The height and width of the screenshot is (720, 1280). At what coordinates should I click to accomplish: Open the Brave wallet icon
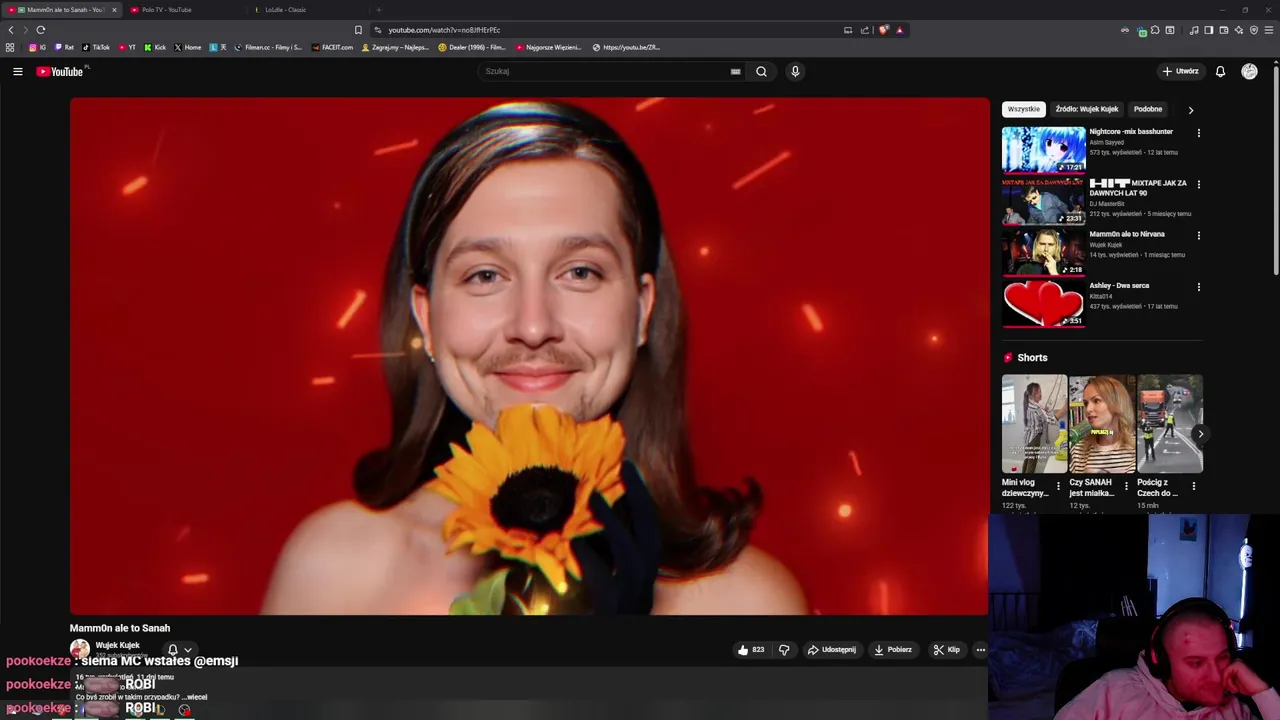point(1223,30)
